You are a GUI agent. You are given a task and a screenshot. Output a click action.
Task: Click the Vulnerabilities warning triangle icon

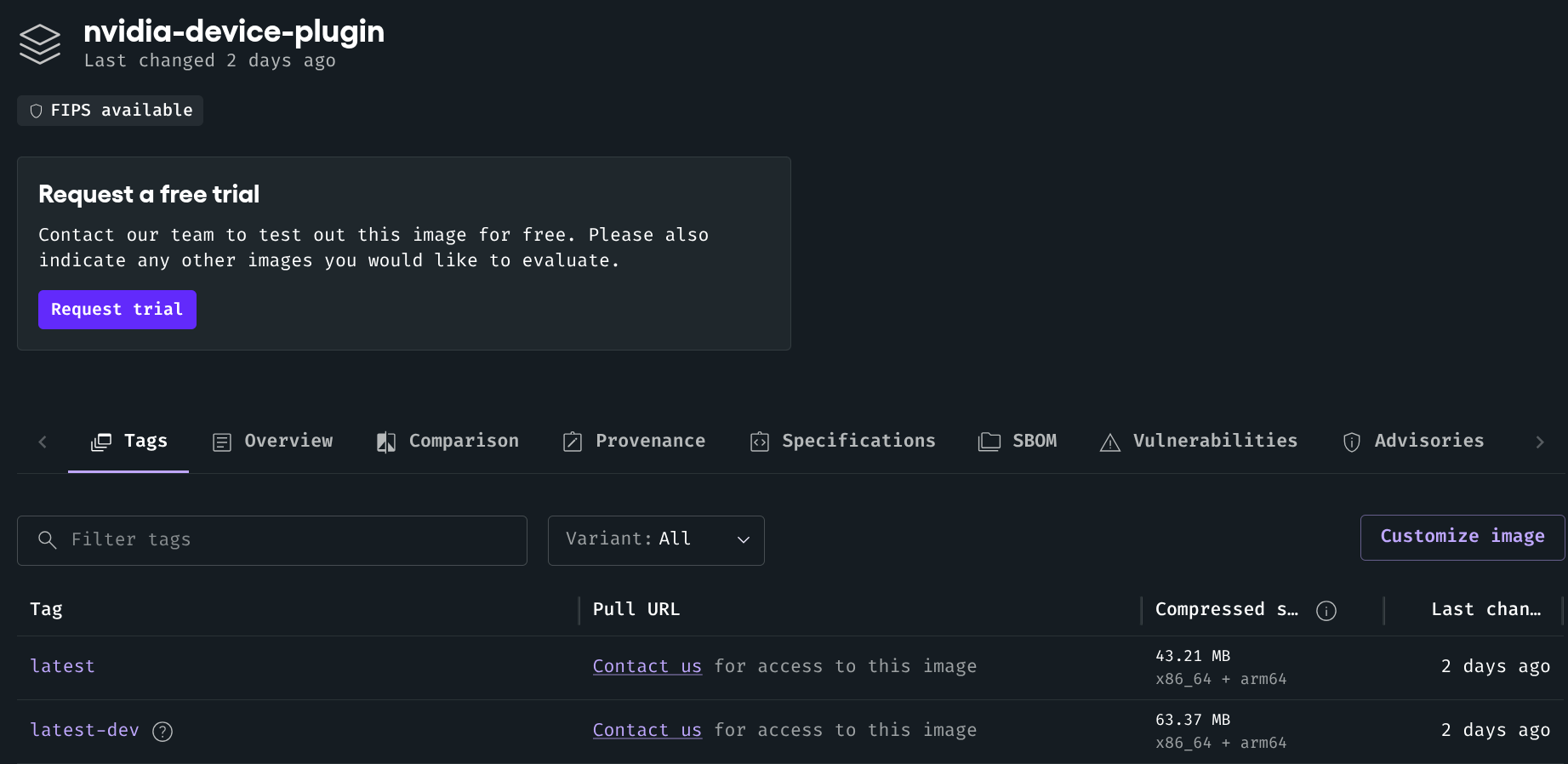pyautogui.click(x=1110, y=442)
